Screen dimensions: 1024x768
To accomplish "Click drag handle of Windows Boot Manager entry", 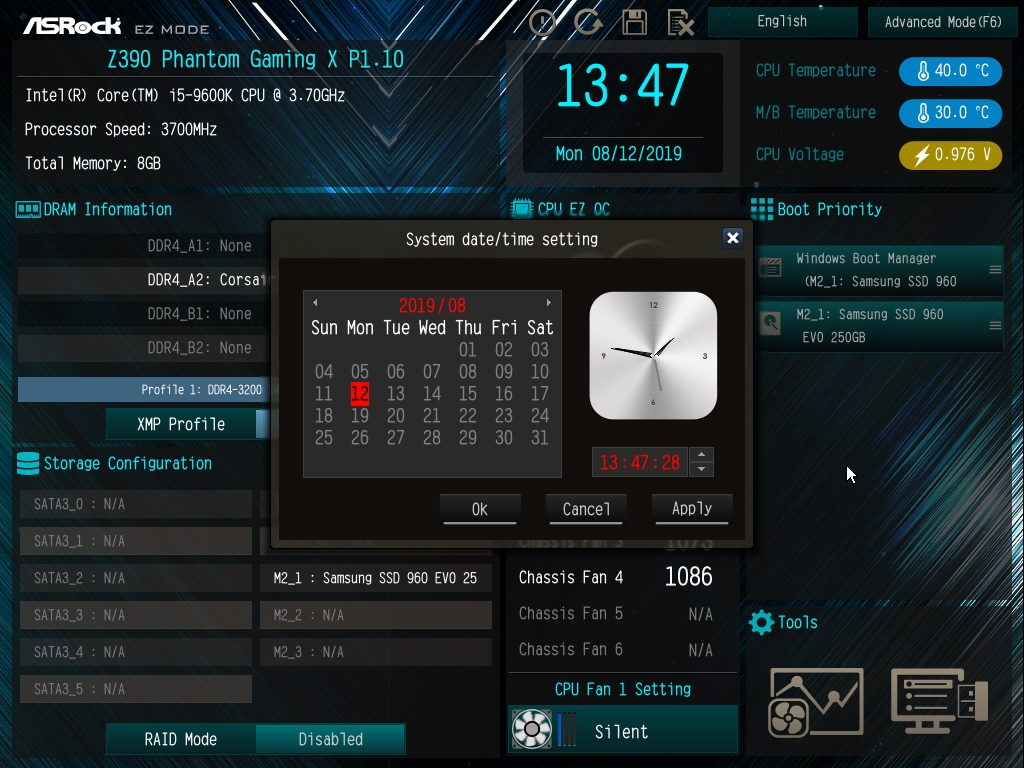I will 995,270.
